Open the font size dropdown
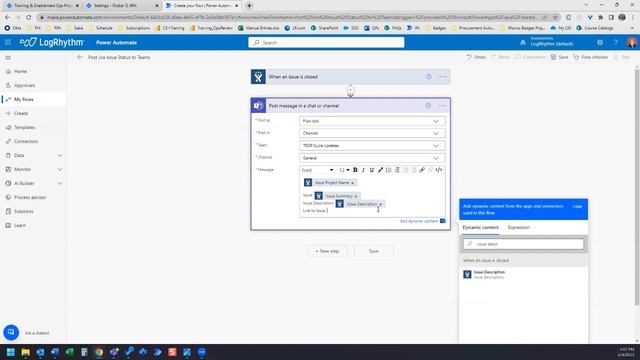Screen dimensions: 640x360 point(344,170)
